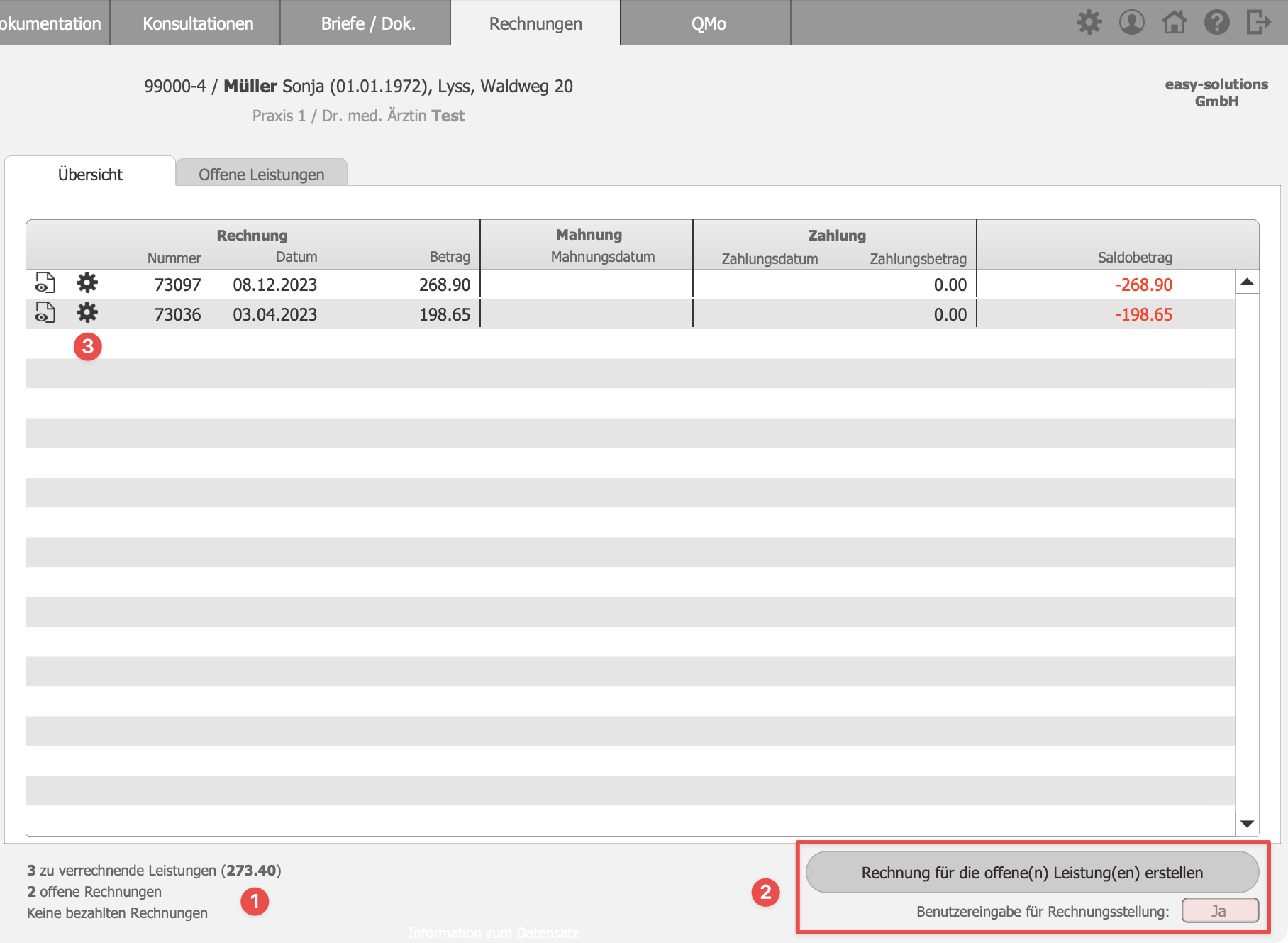Click '3 zu verrechnende Leistungen' summary
This screenshot has width=1288, height=943.
click(154, 870)
